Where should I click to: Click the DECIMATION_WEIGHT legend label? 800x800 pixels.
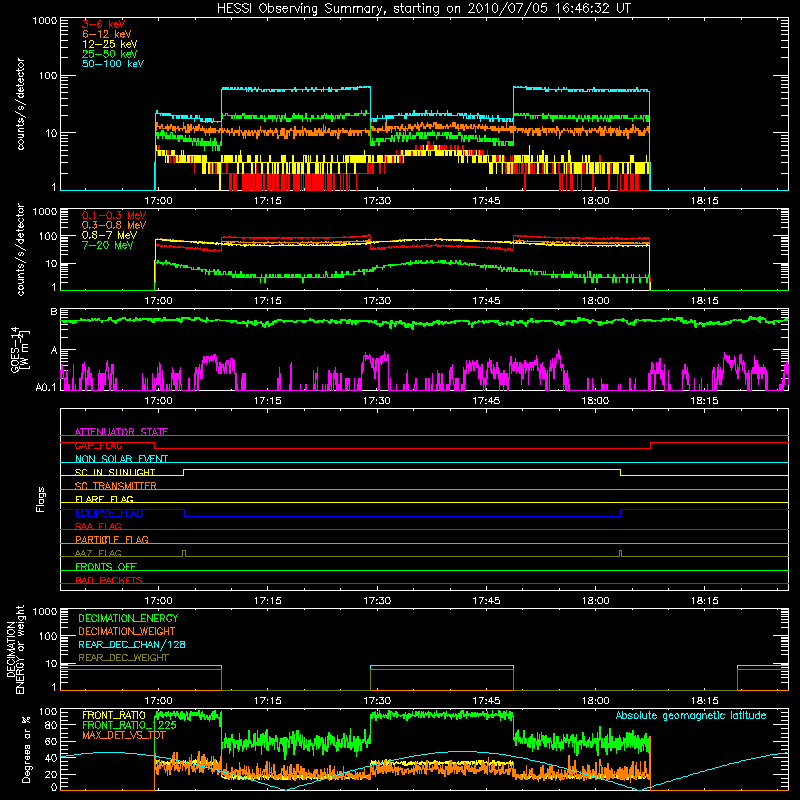[127, 631]
